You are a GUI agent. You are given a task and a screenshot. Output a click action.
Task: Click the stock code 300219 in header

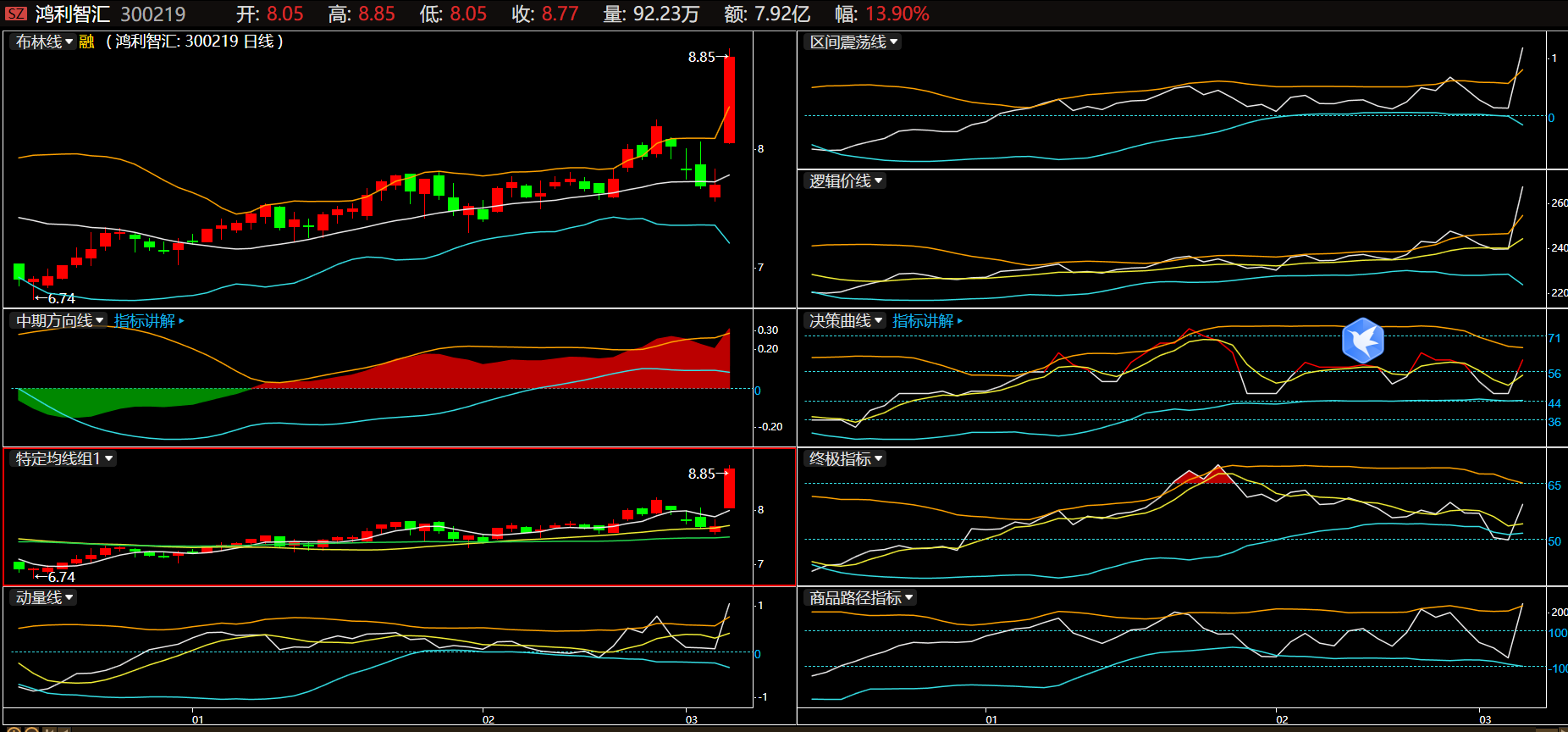click(153, 14)
